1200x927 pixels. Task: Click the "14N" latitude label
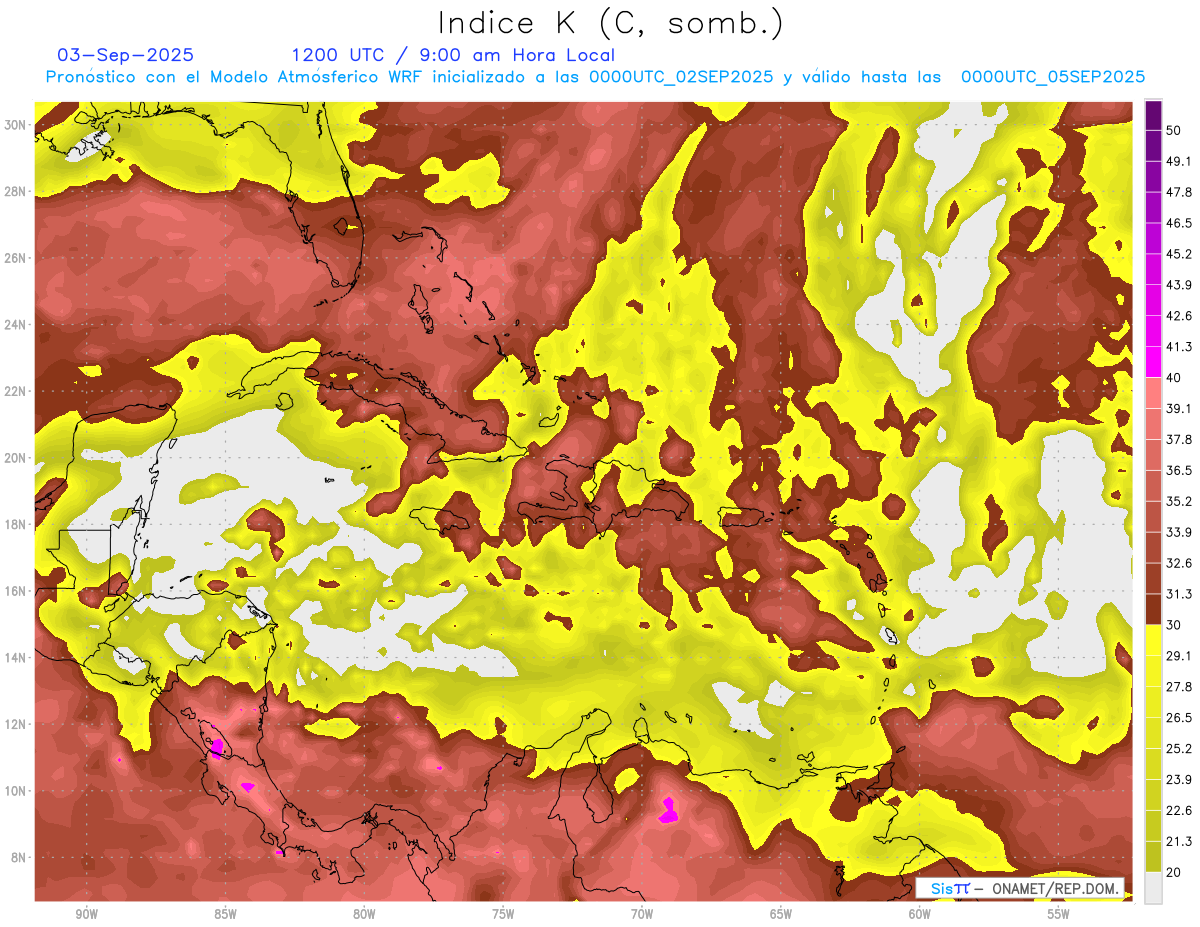pyautogui.click(x=16, y=658)
